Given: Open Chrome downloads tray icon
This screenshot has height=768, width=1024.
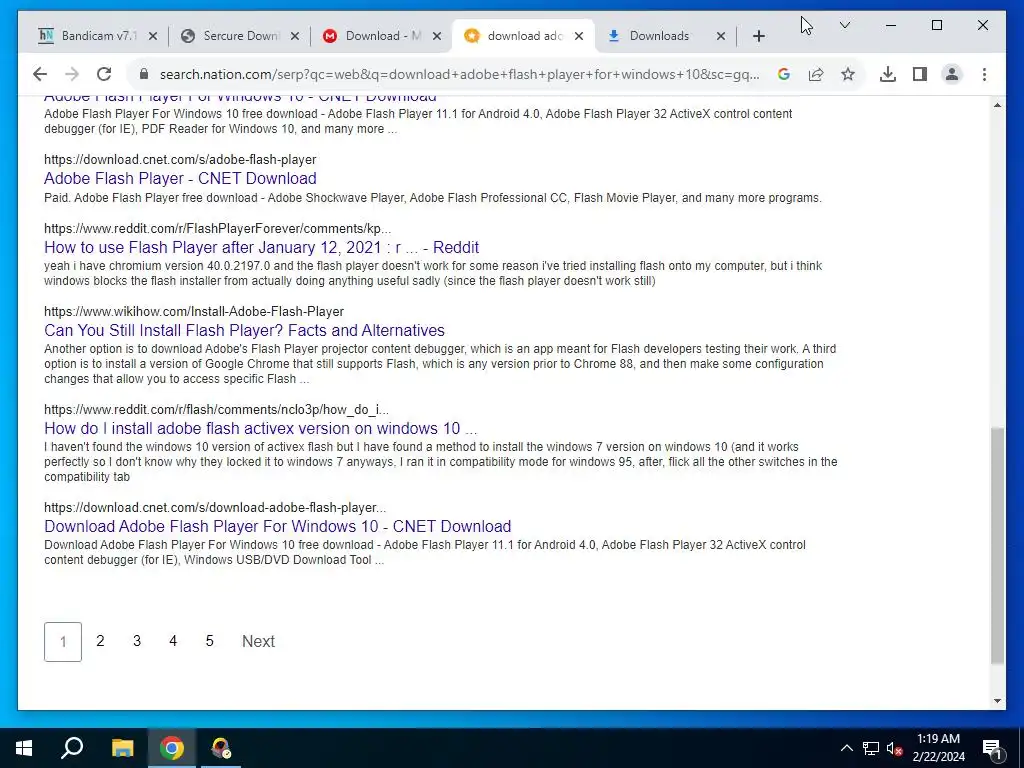Looking at the screenshot, I should [888, 74].
